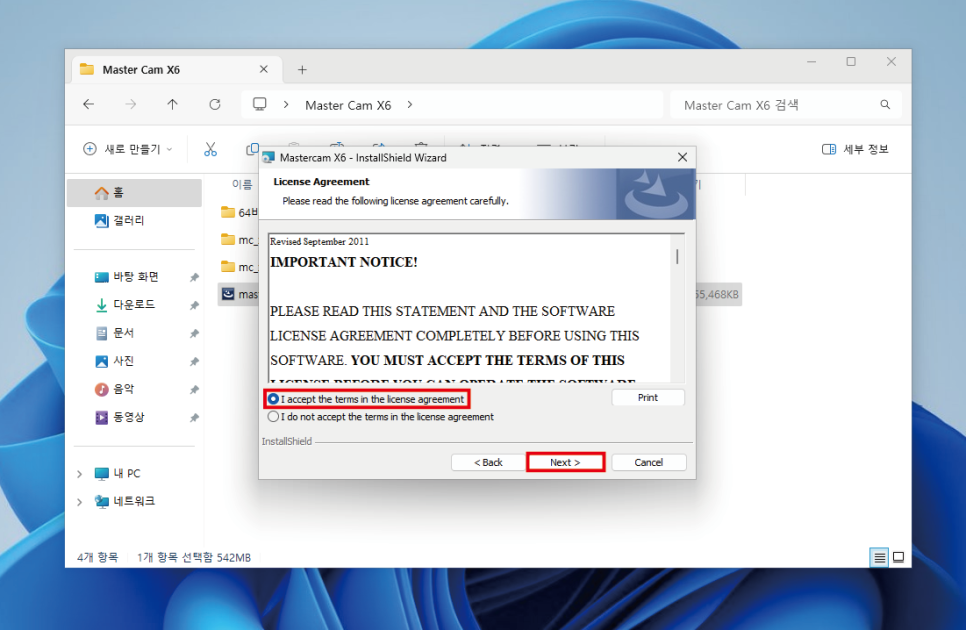Image resolution: width=966 pixels, height=630 pixels.
Task: Open 다운로드 (Downloads) quick access
Action: (x=134, y=305)
